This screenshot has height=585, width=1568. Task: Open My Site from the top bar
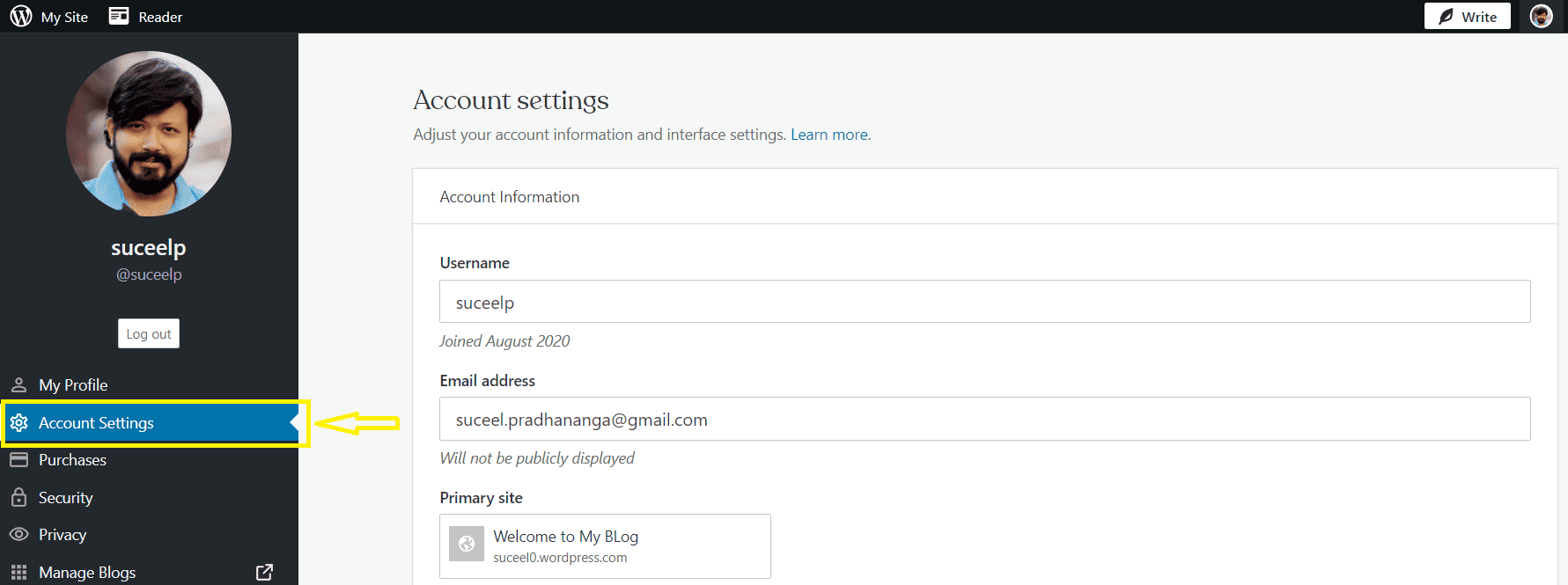[x=64, y=17]
